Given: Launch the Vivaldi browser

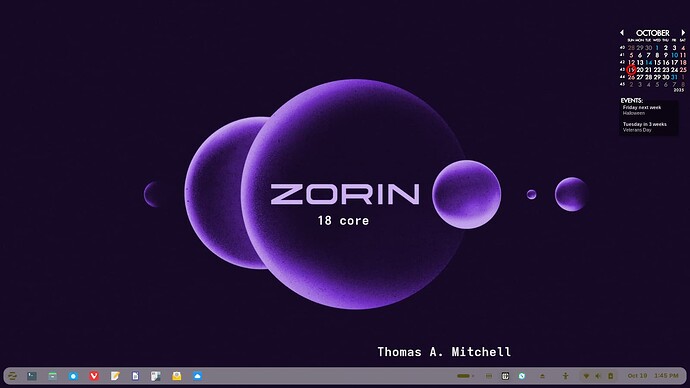Looking at the screenshot, I should pyautogui.click(x=94, y=376).
